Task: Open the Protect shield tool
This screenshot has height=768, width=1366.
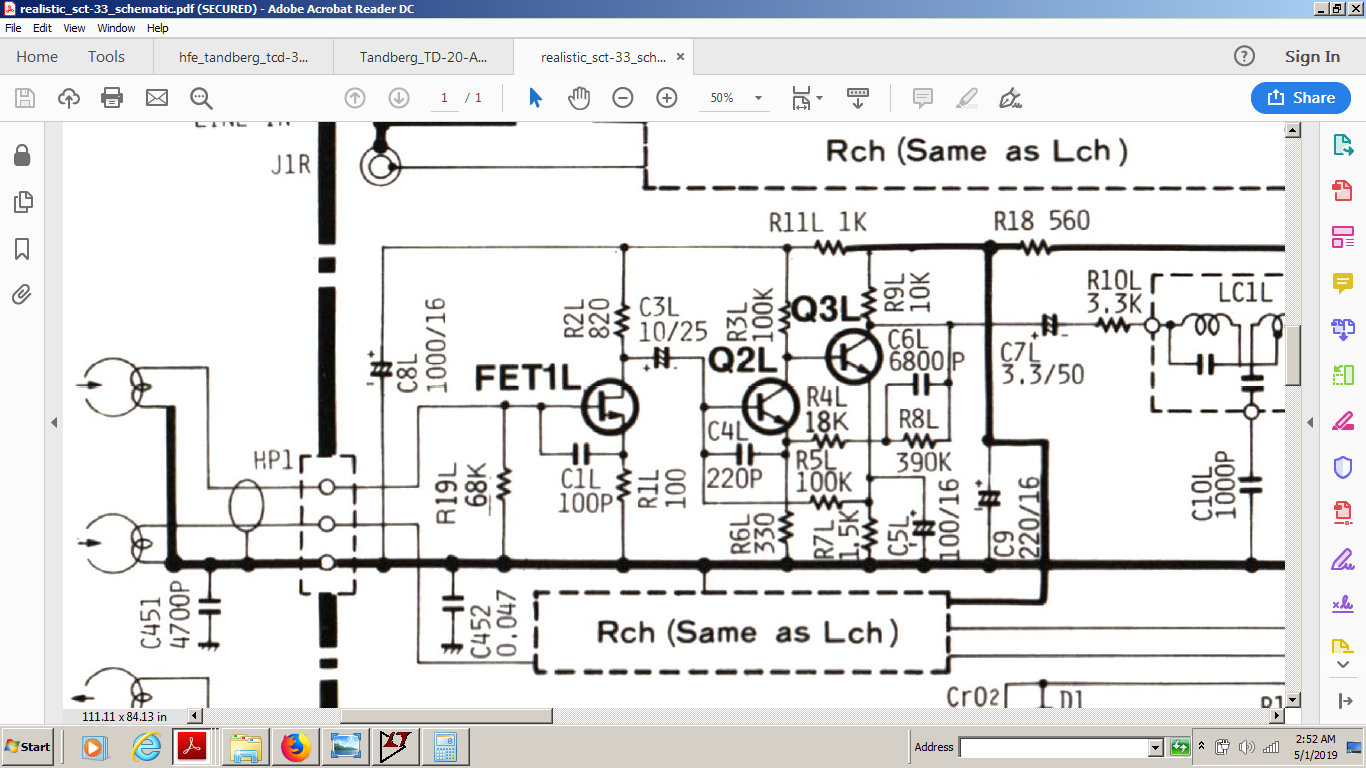Action: tap(1343, 467)
